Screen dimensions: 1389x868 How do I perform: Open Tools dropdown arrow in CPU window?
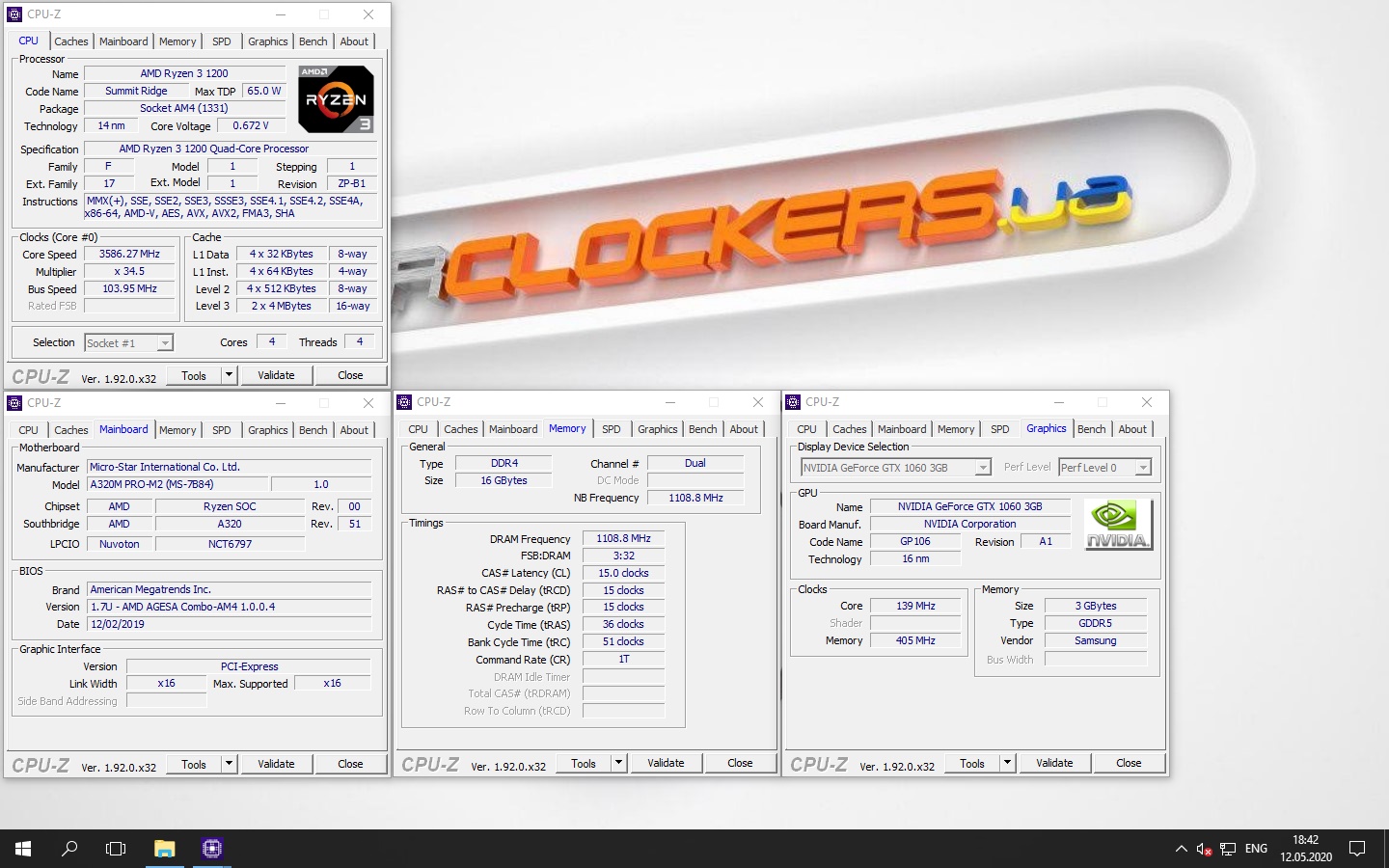tap(229, 375)
